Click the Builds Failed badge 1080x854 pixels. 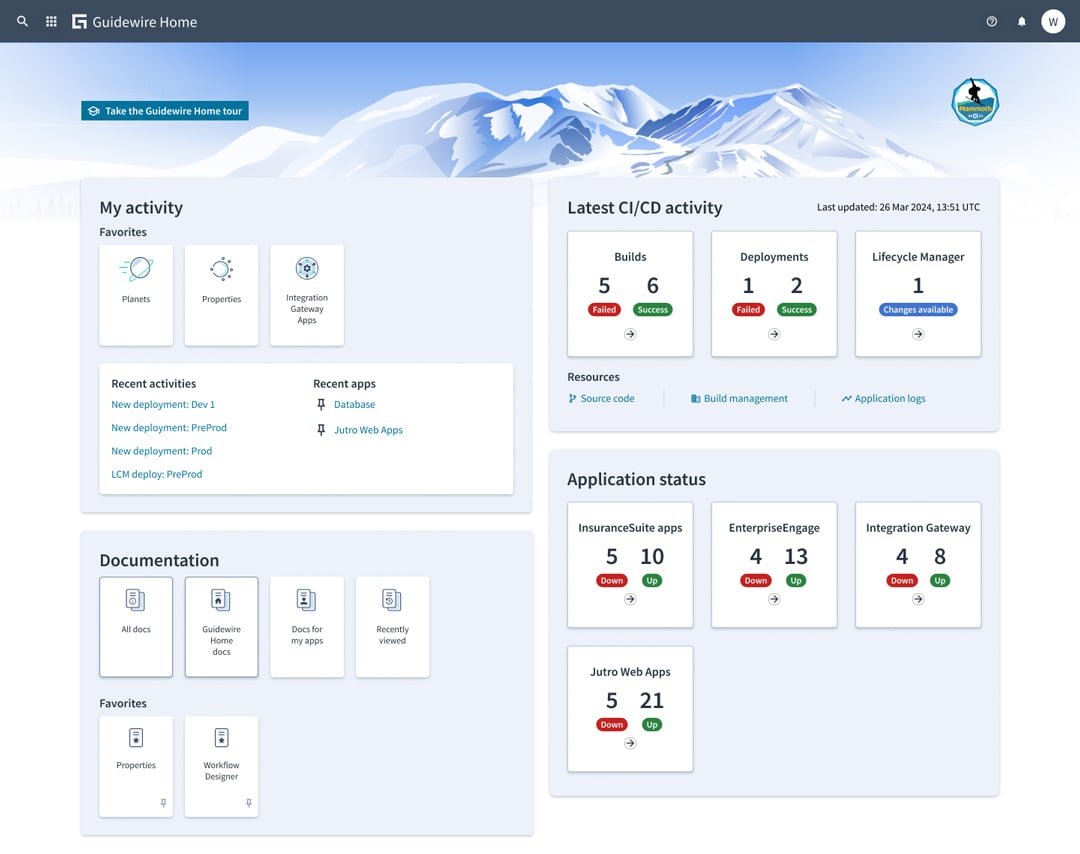[604, 310]
